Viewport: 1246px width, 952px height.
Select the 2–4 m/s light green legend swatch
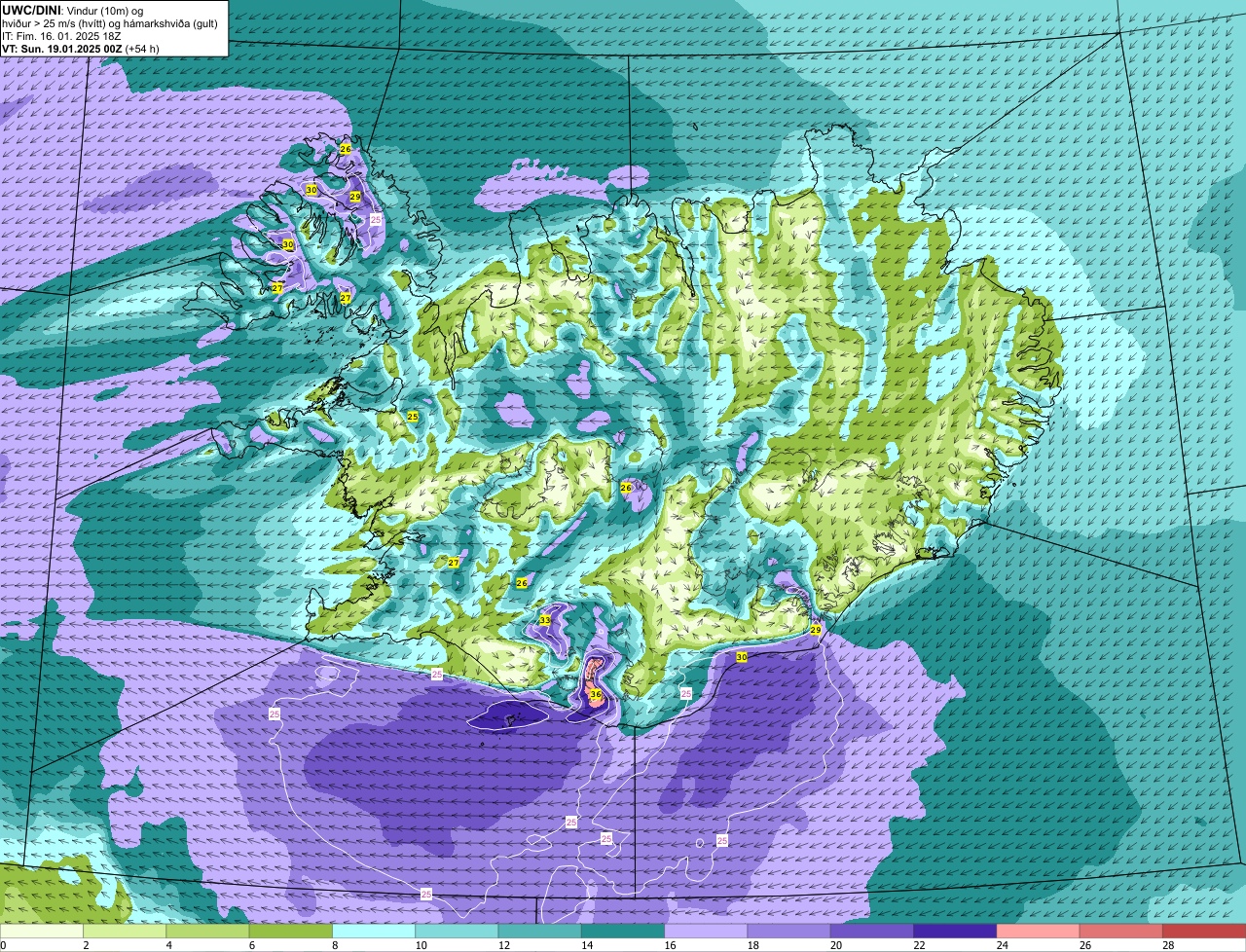(x=126, y=931)
